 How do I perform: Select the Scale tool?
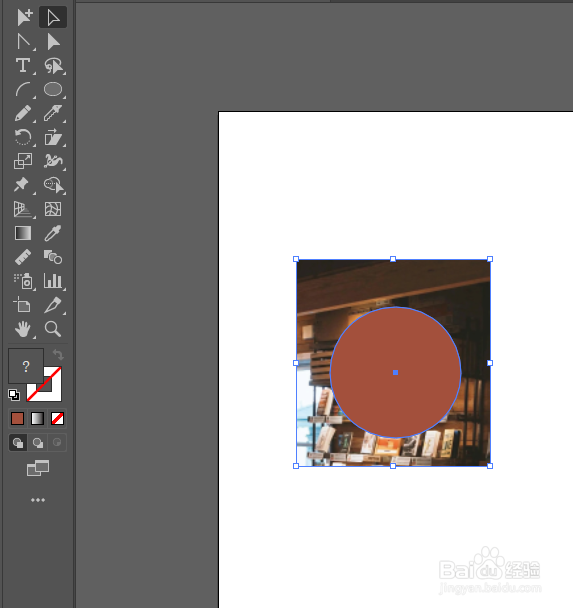pyautogui.click(x=23, y=161)
